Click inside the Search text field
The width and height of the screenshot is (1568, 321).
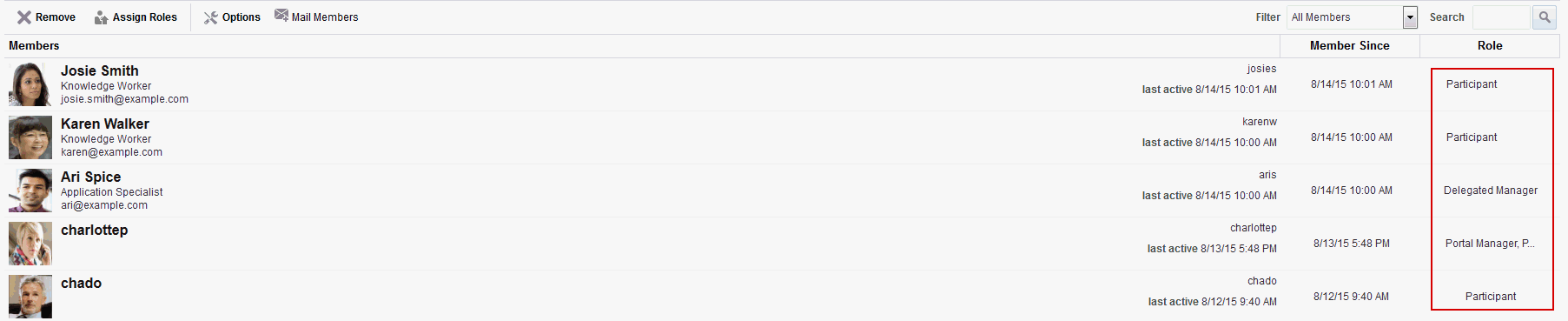tap(1500, 17)
